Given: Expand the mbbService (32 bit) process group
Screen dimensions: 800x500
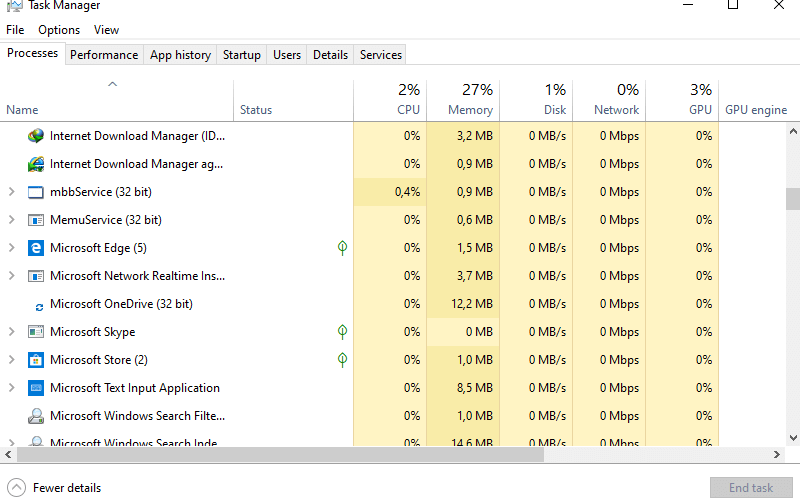Looking at the screenshot, I should (x=11, y=192).
